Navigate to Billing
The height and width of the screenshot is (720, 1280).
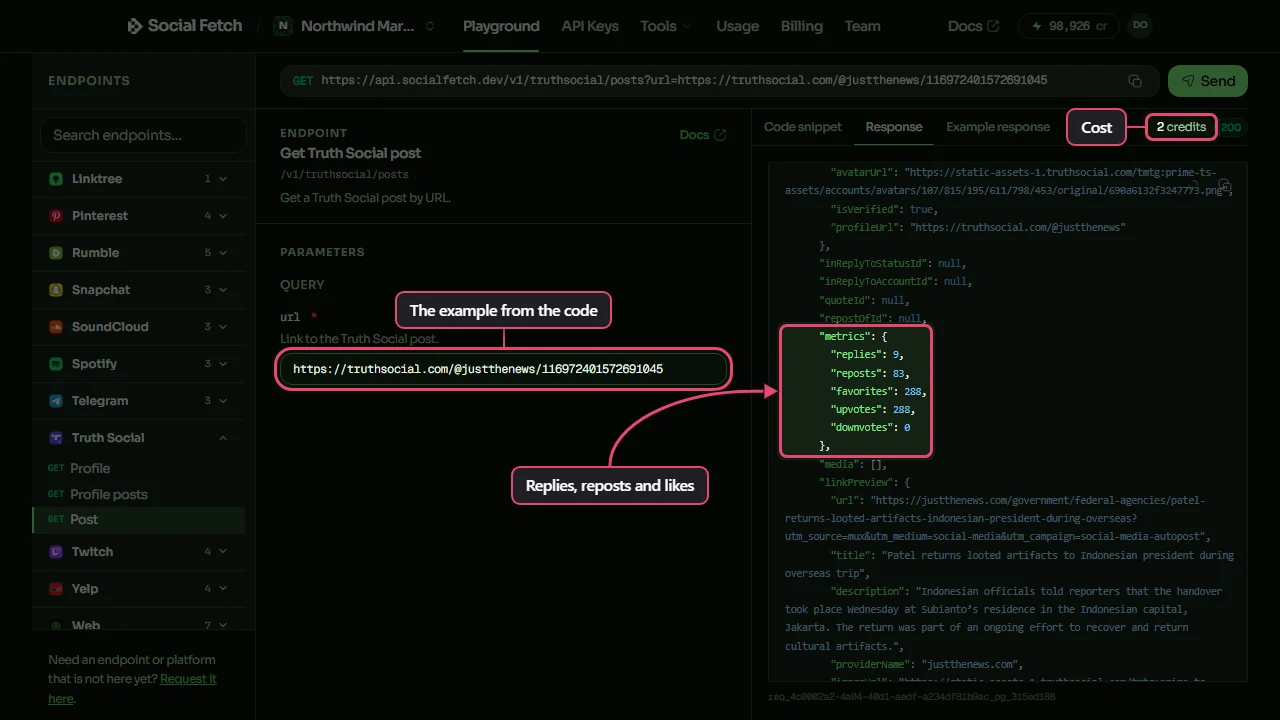coord(802,26)
